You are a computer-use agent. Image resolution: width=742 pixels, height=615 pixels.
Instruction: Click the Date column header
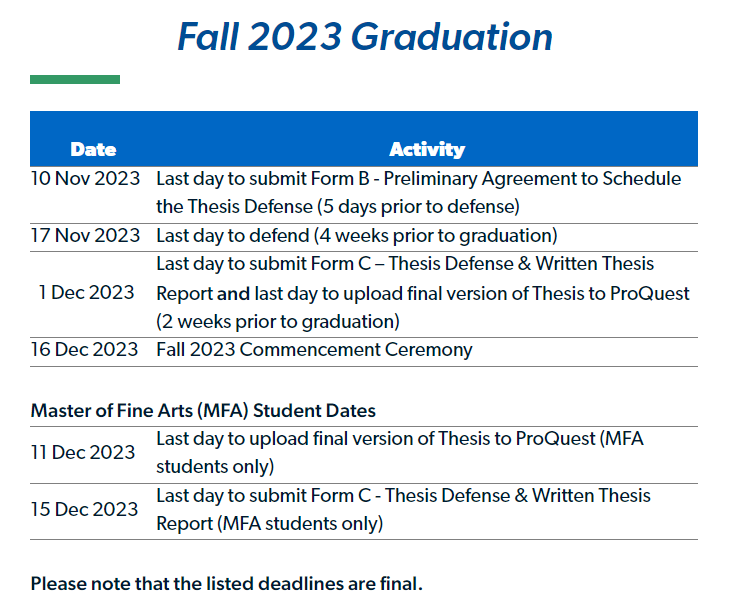(x=93, y=149)
